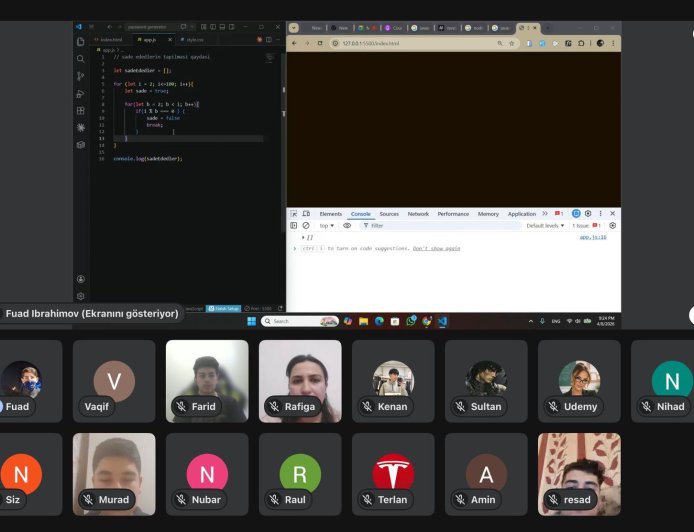Viewport: 694px width, 532px height.
Task: Click the VS Code taskbar icon
Action: click(443, 321)
